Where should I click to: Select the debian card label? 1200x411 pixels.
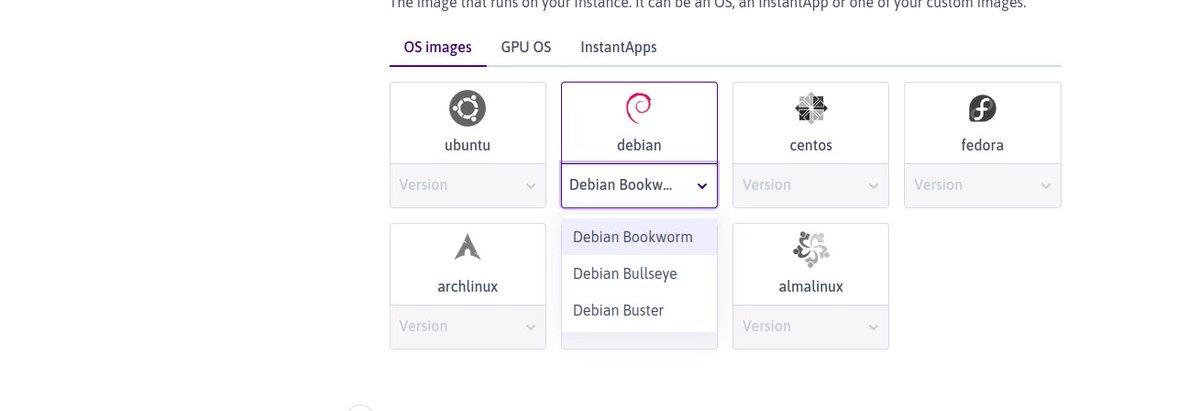click(x=639, y=145)
